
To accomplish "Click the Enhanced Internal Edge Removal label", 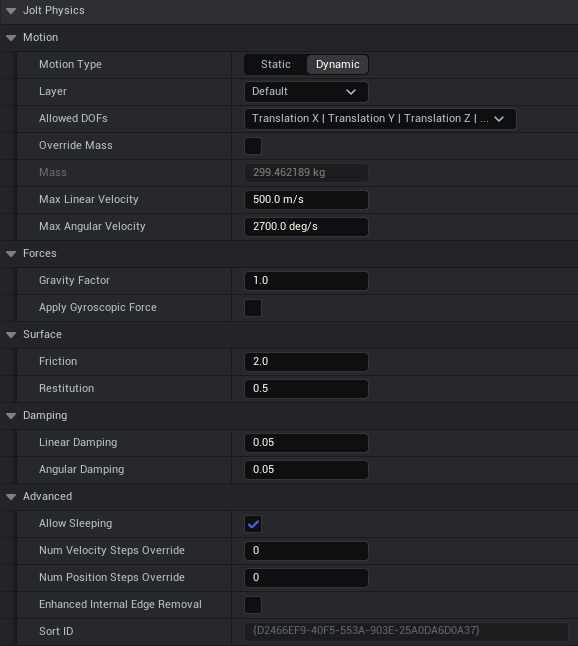I will (120, 604).
